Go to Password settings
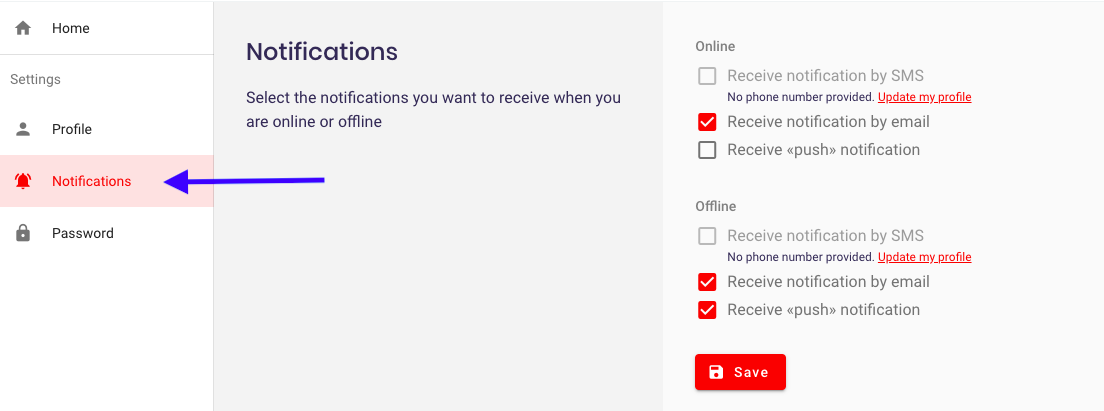Image resolution: width=1104 pixels, height=411 pixels. pos(106,233)
